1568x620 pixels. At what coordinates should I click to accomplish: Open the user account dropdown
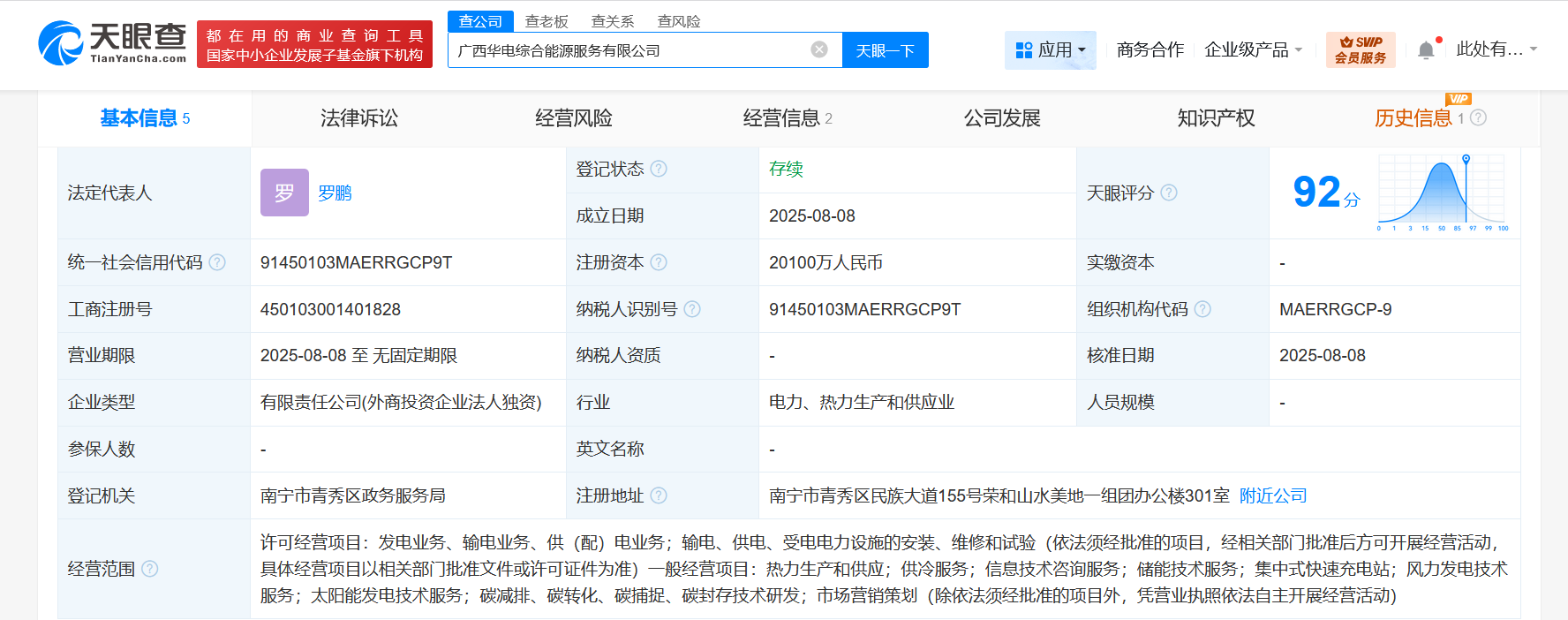point(1496,49)
